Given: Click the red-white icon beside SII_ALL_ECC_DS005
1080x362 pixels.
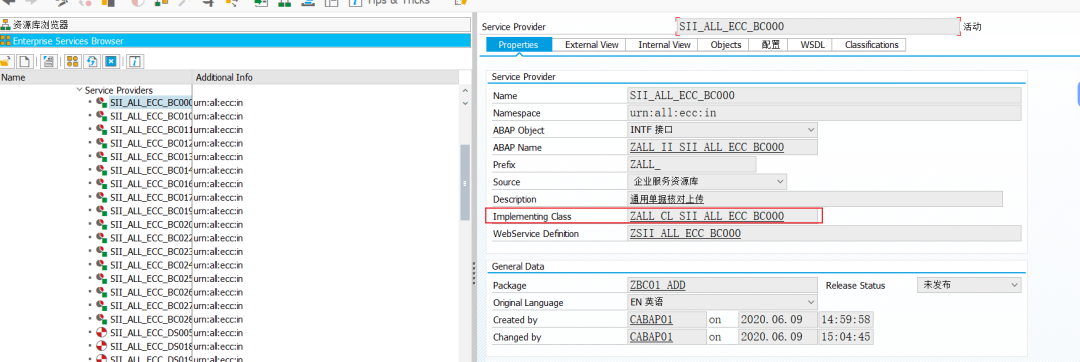Looking at the screenshot, I should click(x=101, y=332).
